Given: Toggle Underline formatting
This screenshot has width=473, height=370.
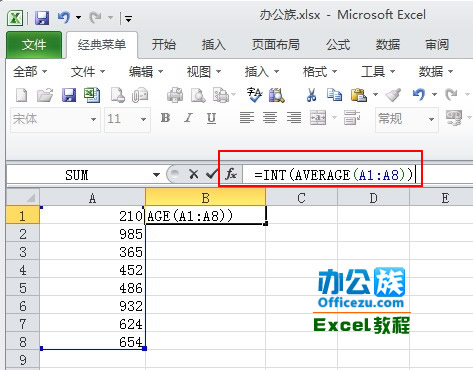Looking at the screenshot, I should (211, 118).
